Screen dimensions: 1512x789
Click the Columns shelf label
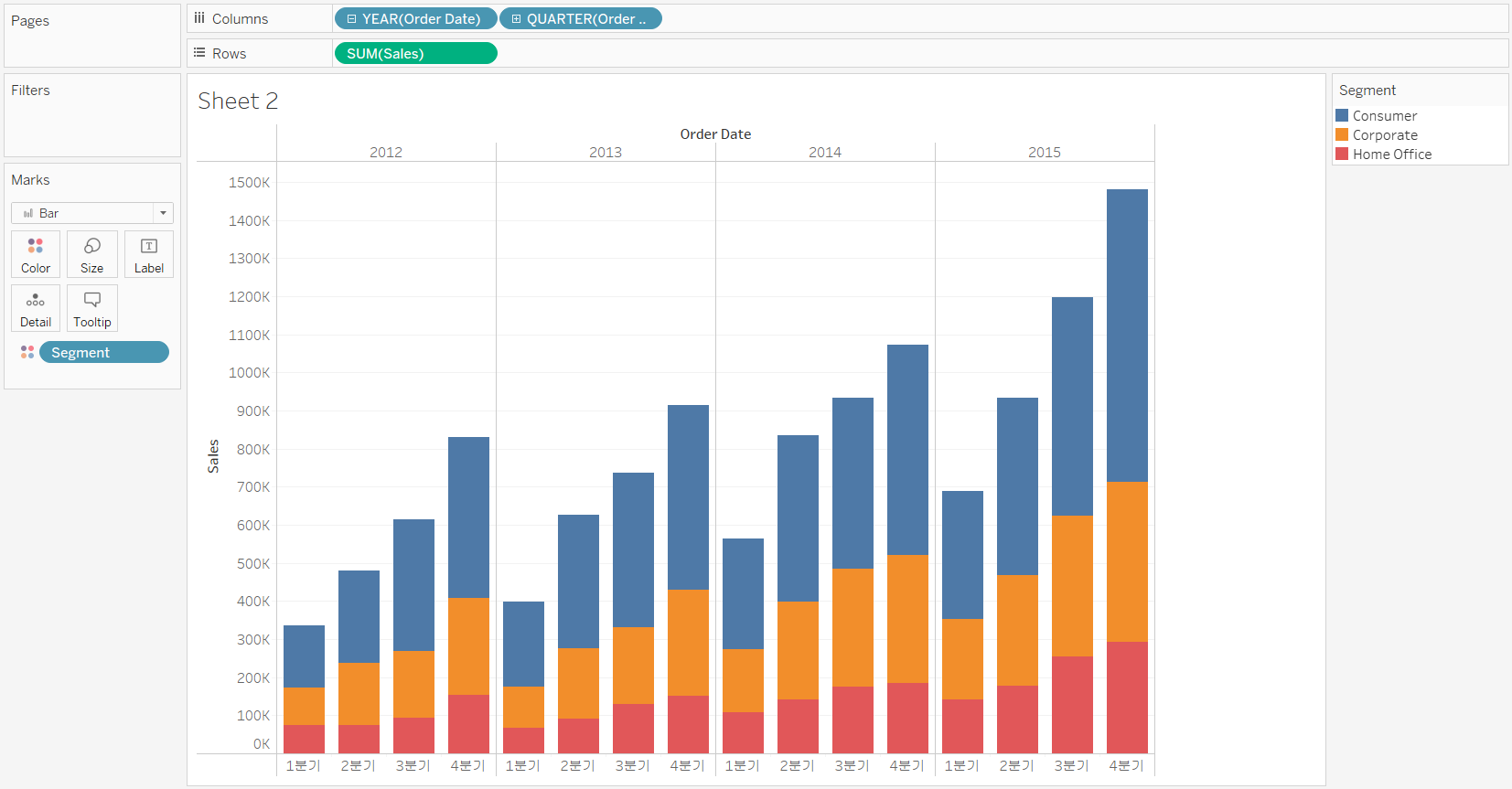(x=240, y=19)
